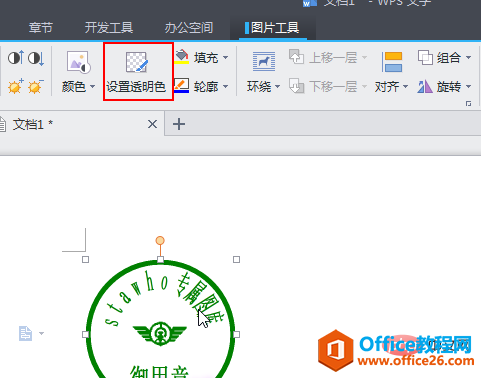Click the right-middle image resize handle

coord(236,334)
